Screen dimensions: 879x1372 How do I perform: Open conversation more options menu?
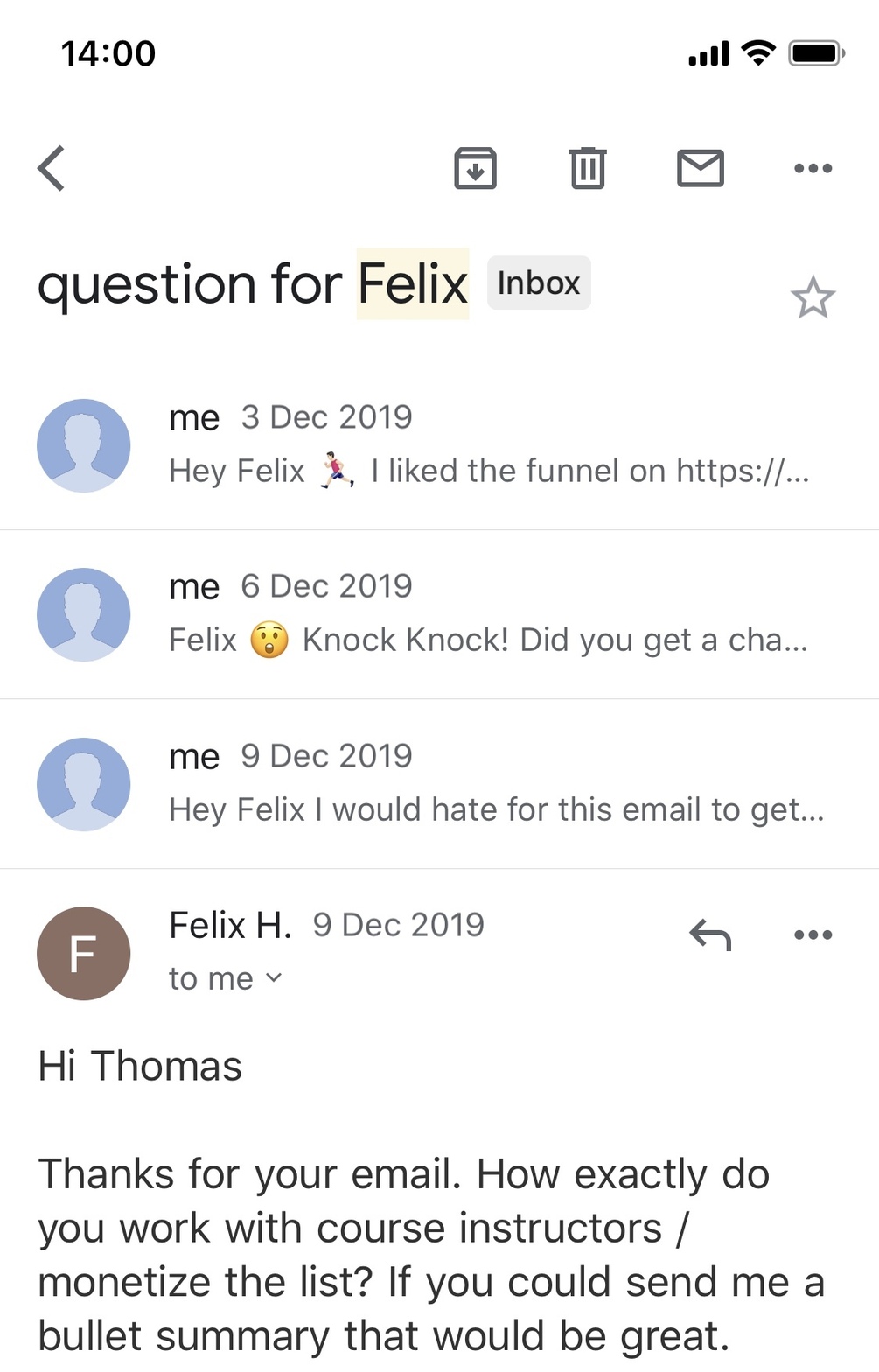[x=813, y=168]
